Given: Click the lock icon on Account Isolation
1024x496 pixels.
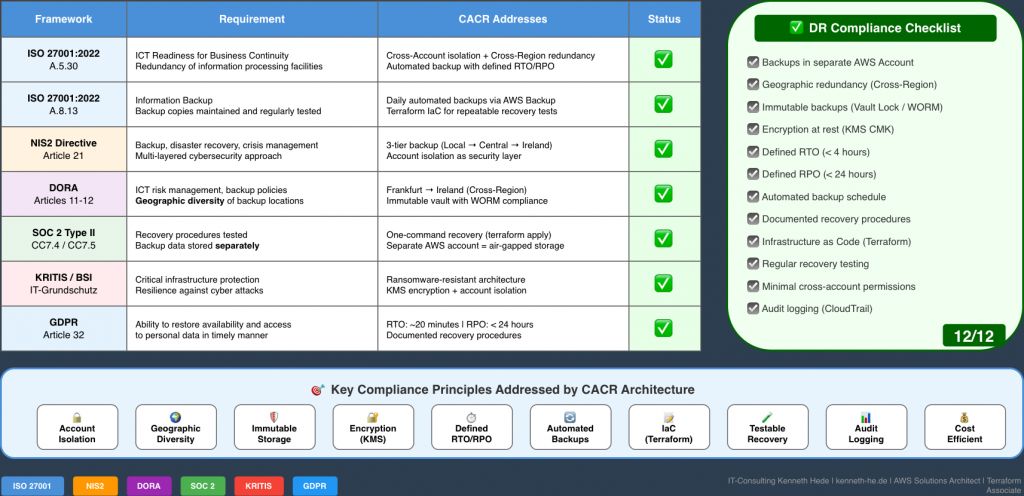Looking at the screenshot, I should pyautogui.click(x=77, y=416).
